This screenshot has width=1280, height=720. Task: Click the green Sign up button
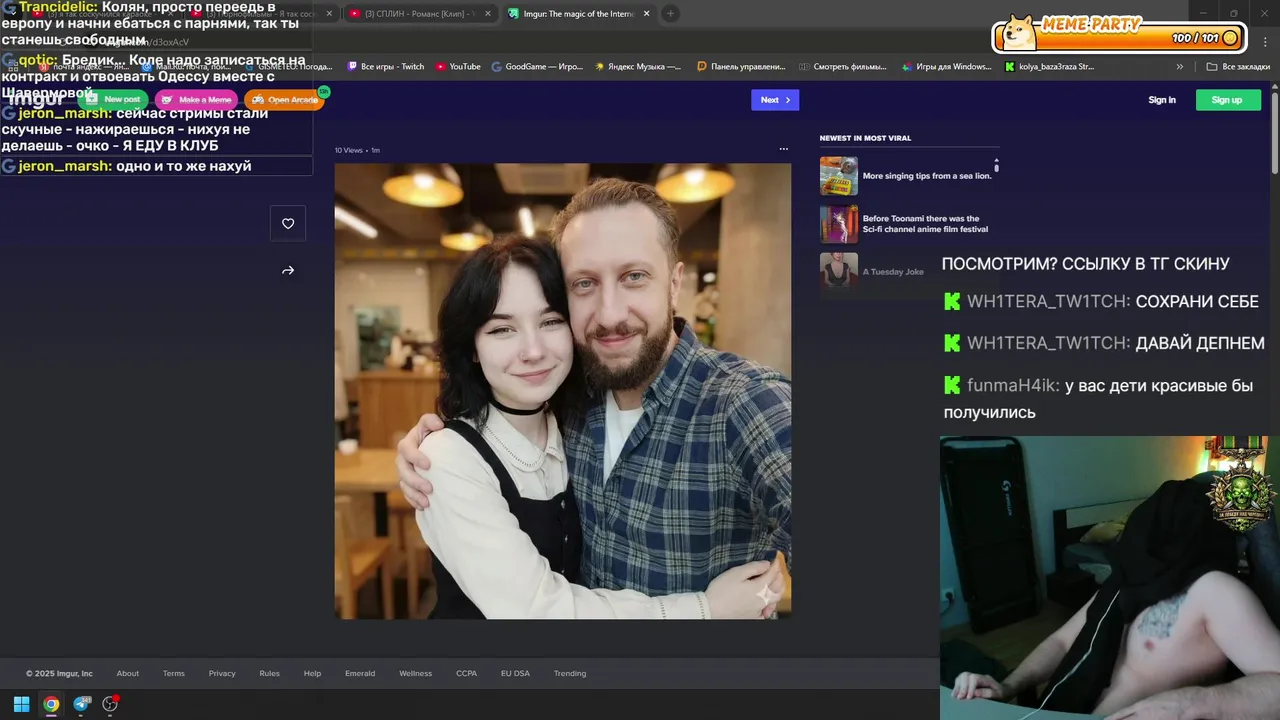(1227, 100)
